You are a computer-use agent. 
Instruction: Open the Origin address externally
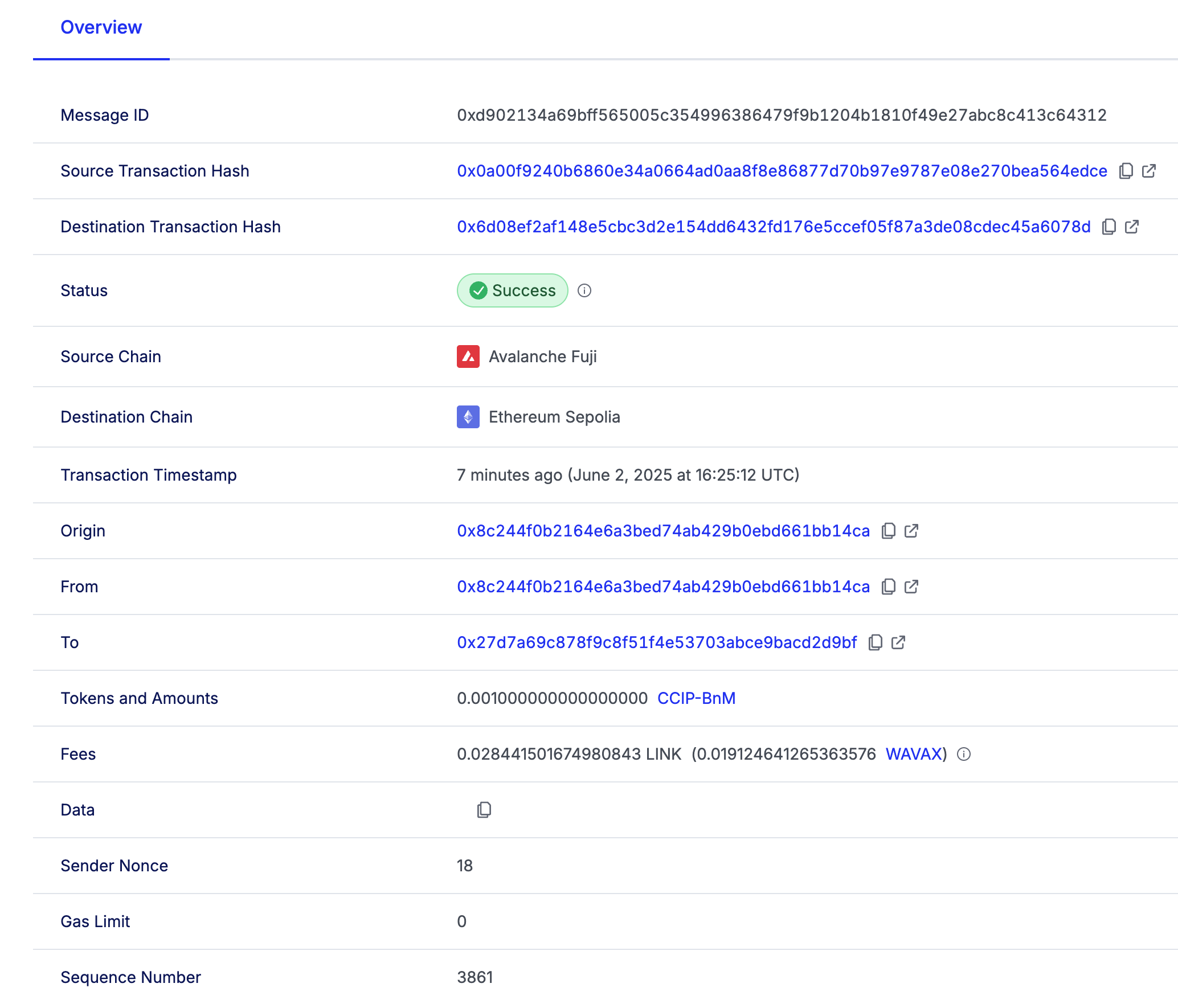tap(911, 530)
